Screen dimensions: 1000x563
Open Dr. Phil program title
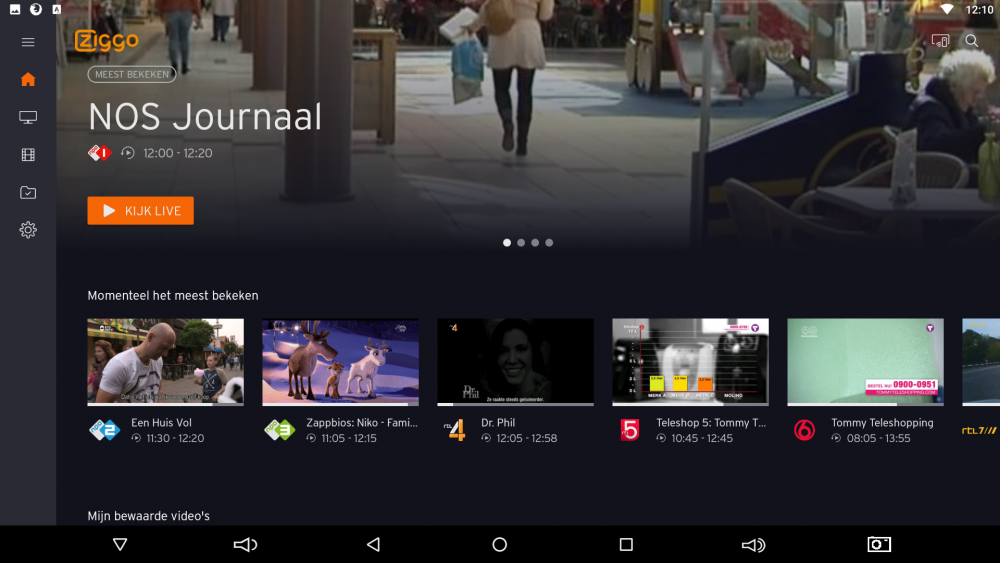pyautogui.click(x=498, y=423)
